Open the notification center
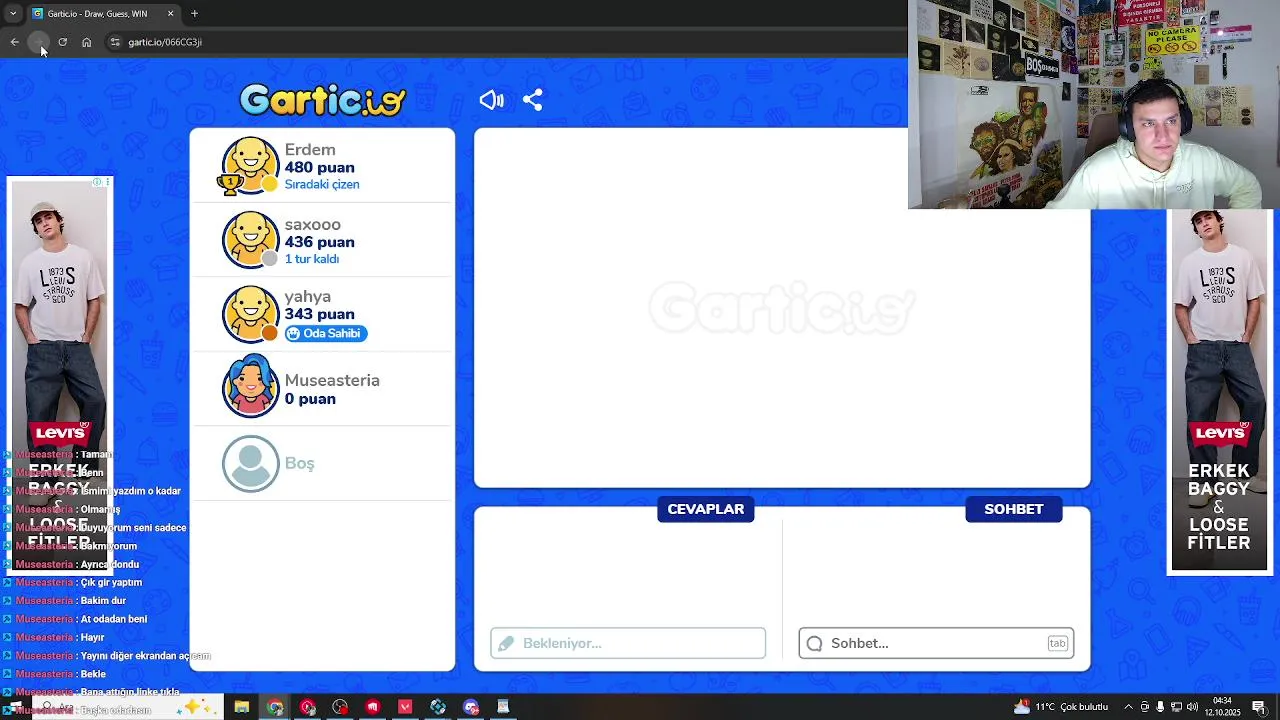This screenshot has height=720, width=1280. pos(1258,707)
